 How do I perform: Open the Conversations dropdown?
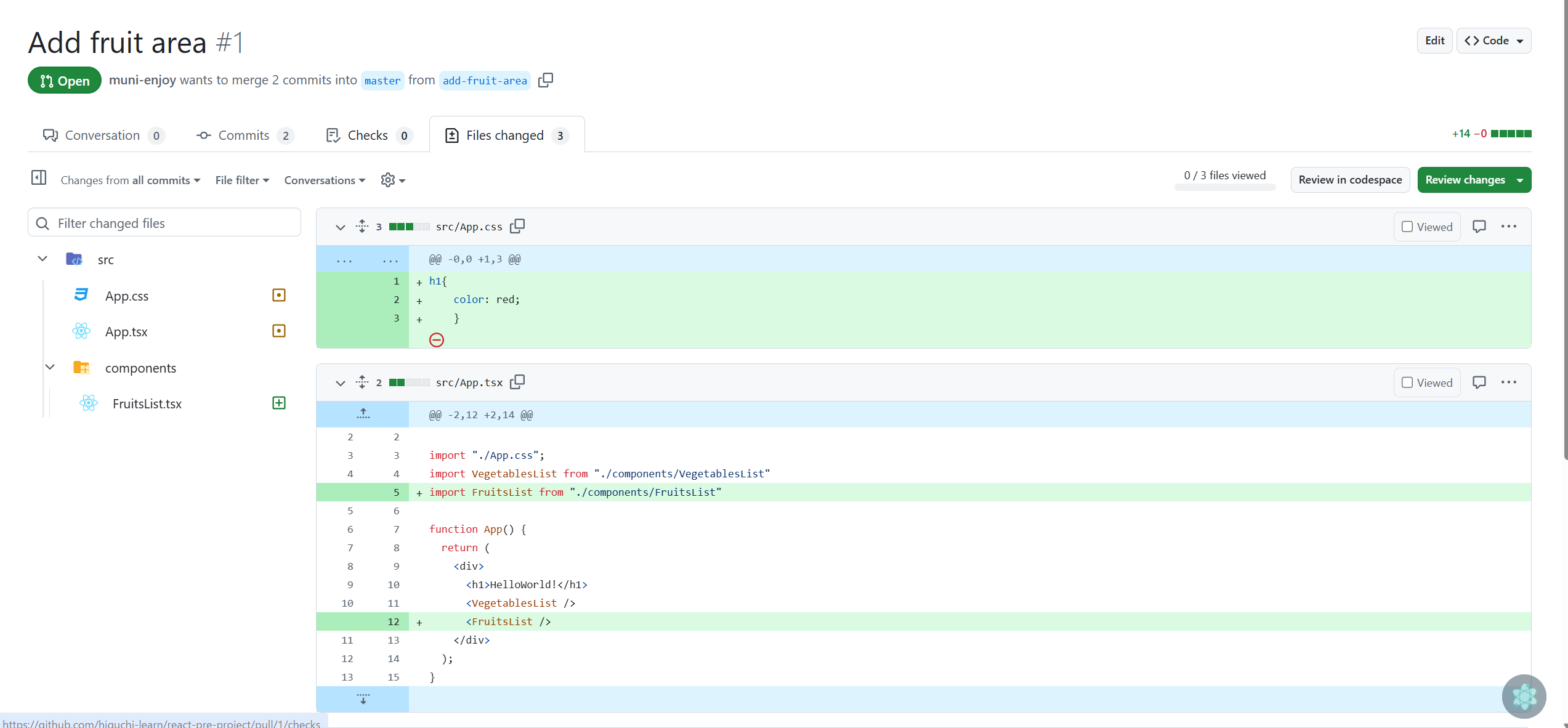click(x=325, y=180)
